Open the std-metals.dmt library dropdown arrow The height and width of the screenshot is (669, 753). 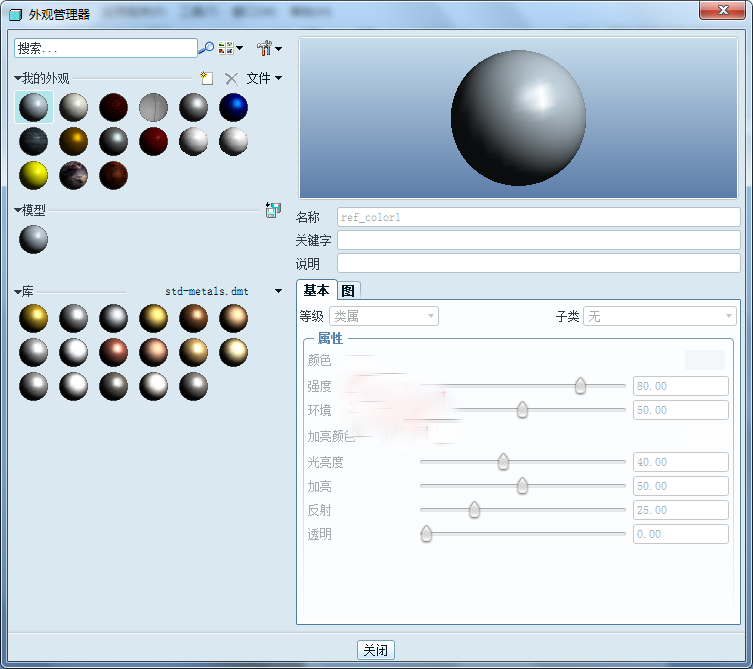(278, 291)
